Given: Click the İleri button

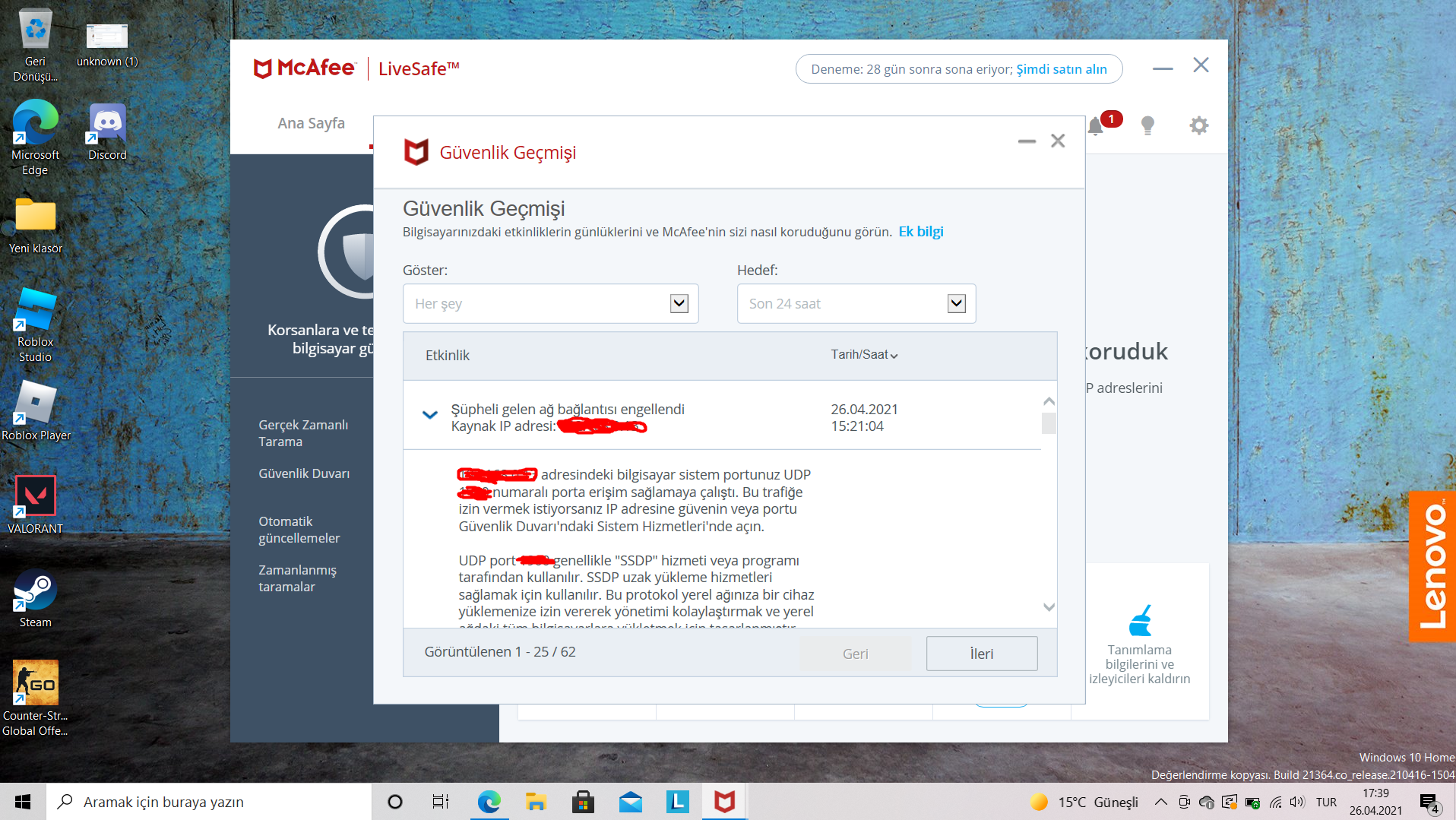Looking at the screenshot, I should click(x=982, y=654).
